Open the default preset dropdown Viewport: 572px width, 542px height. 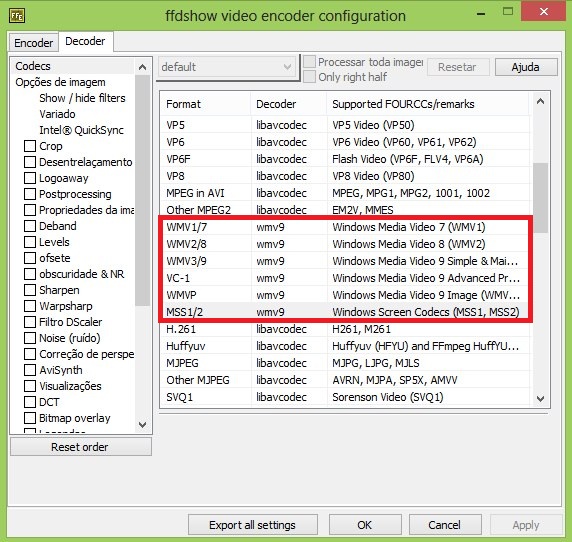tap(227, 67)
